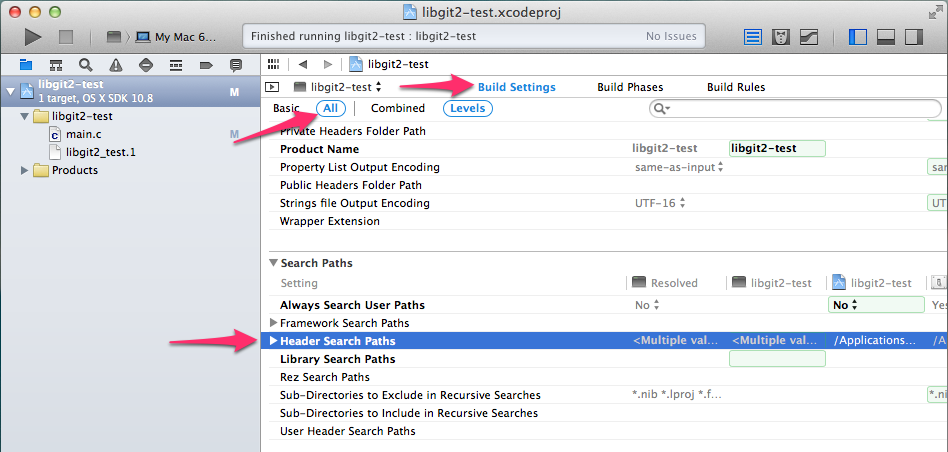This screenshot has height=452, width=948.
Task: Expand the Products folder
Action: (25, 170)
